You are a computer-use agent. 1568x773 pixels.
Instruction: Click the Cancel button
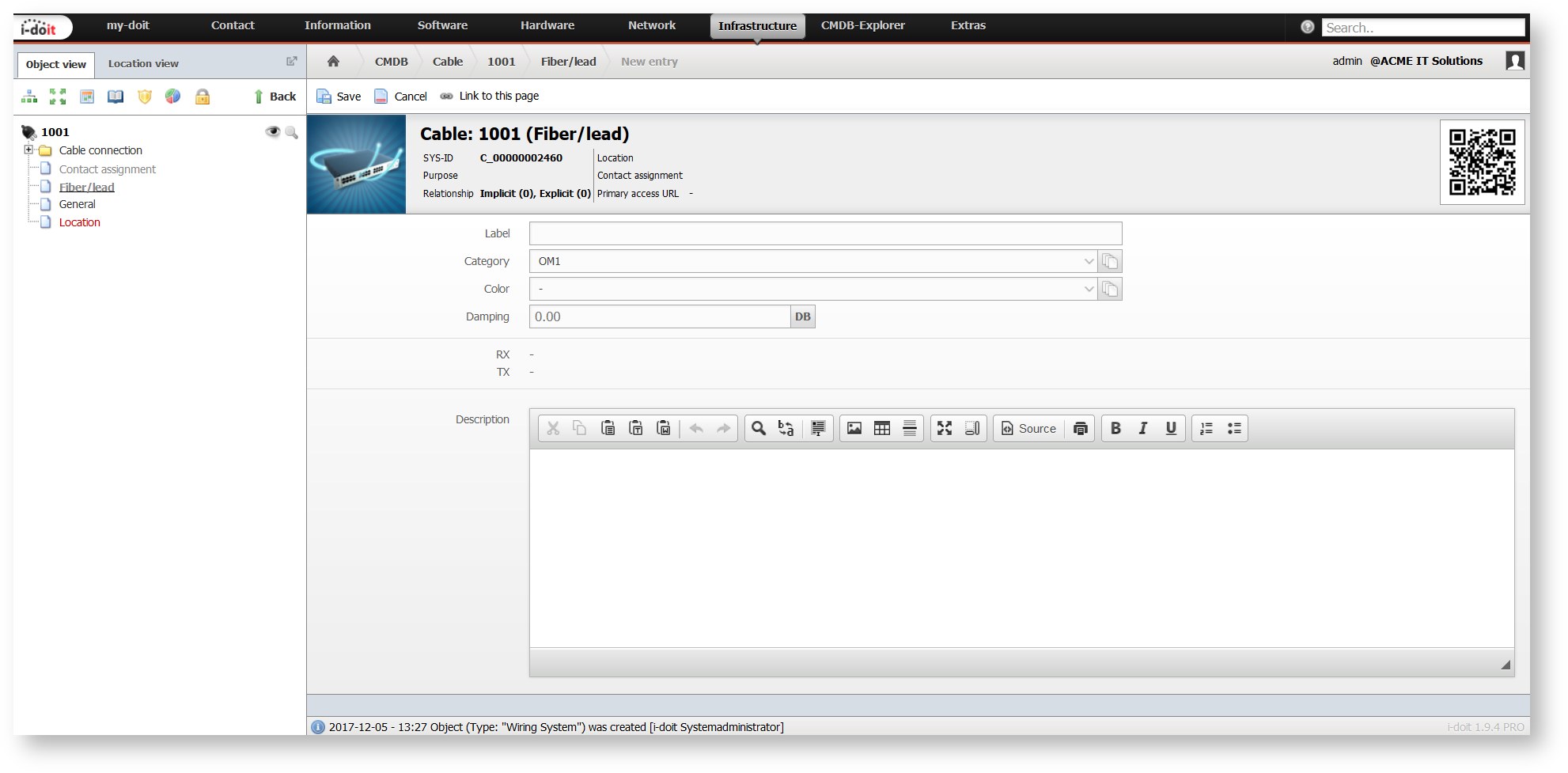coord(400,97)
